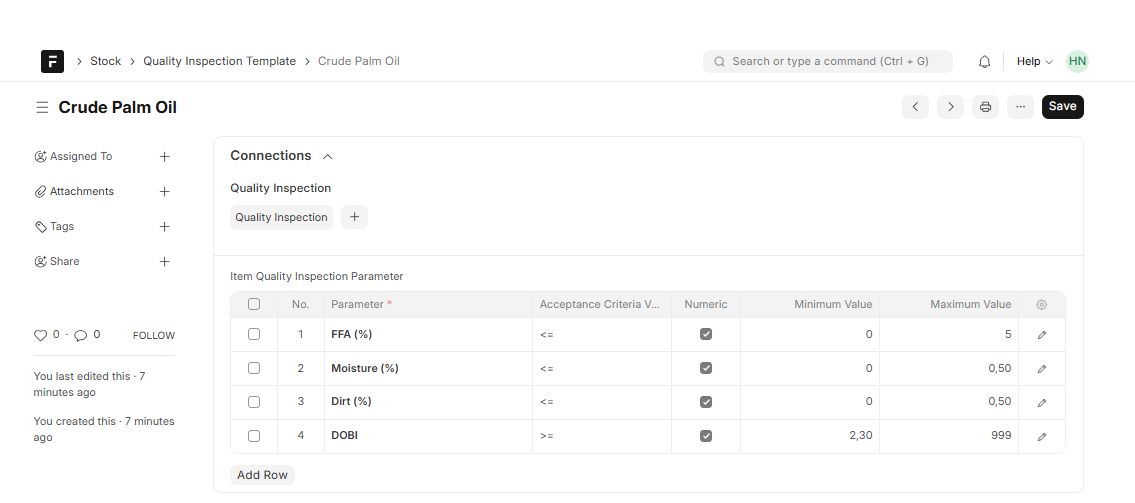Click the Frappe home logo
Viewport: 1135px width, 503px height.
pyautogui.click(x=52, y=61)
